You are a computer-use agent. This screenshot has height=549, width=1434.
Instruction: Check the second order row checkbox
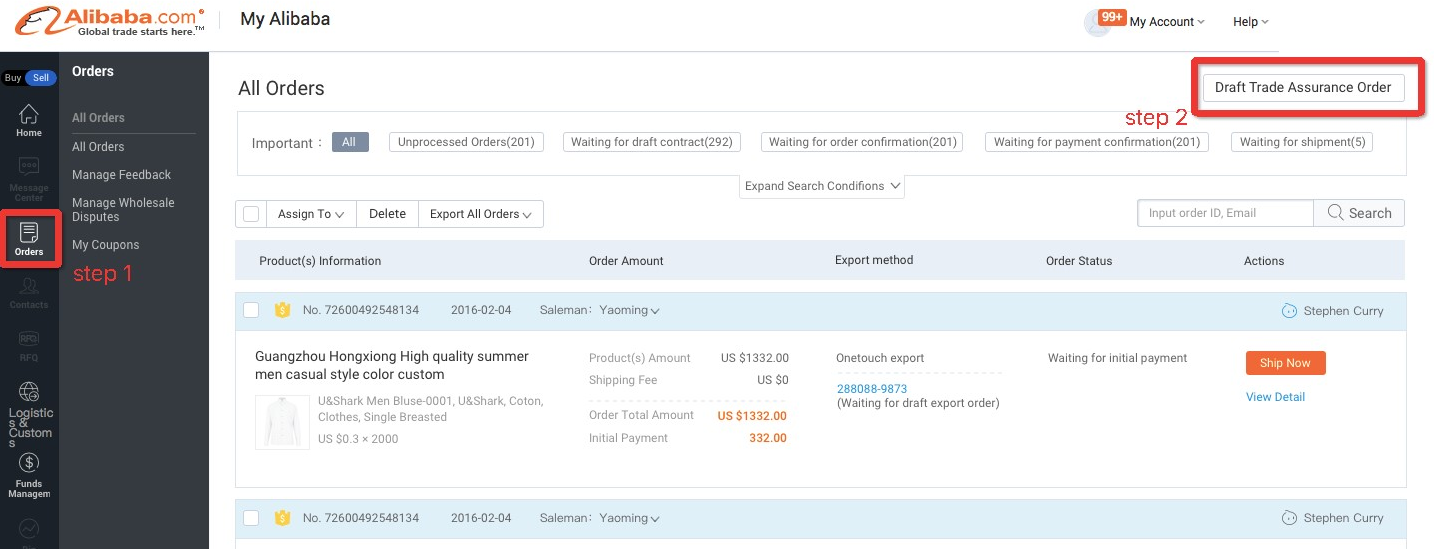tap(251, 518)
